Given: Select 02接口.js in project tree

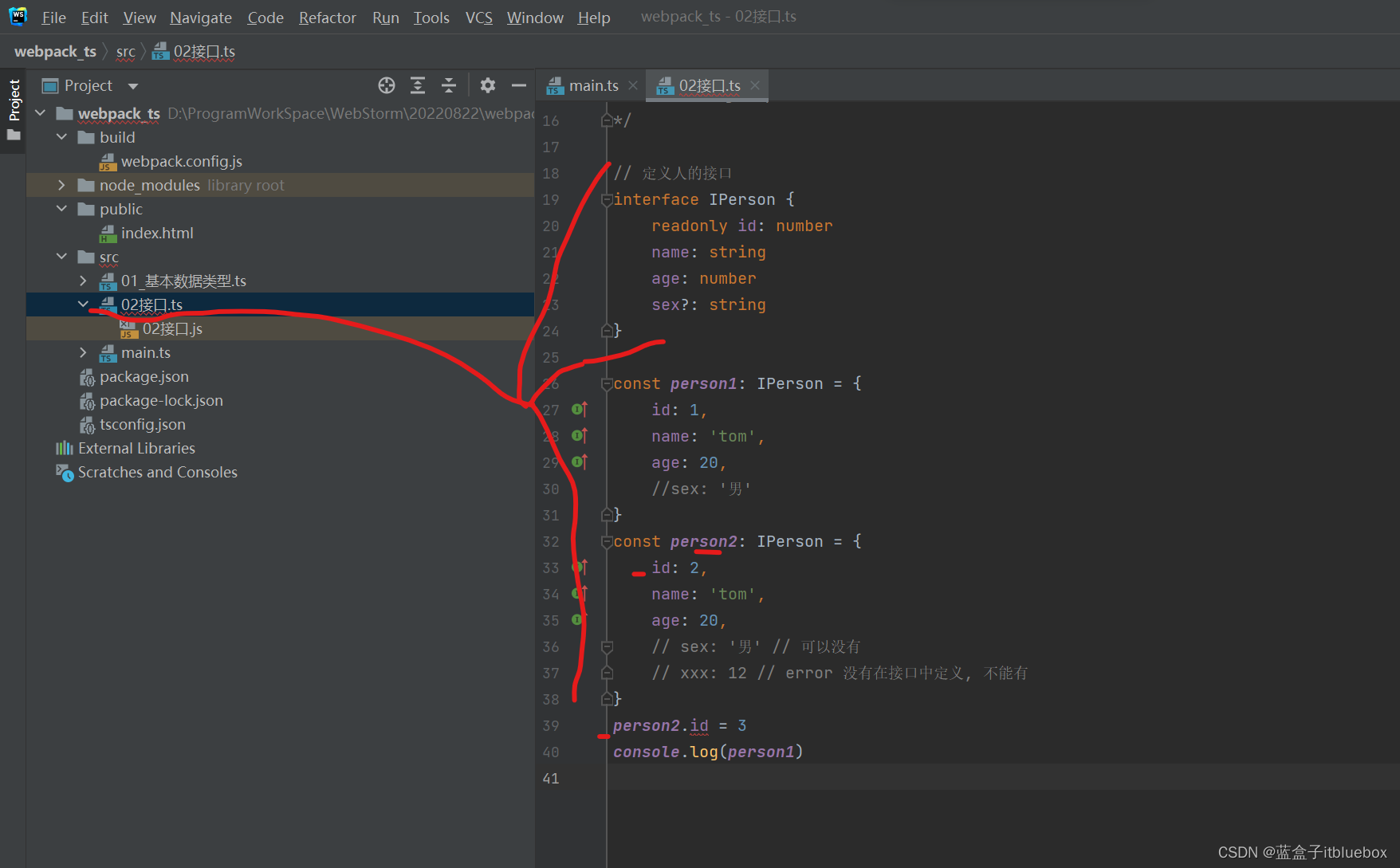Looking at the screenshot, I should click(x=172, y=328).
